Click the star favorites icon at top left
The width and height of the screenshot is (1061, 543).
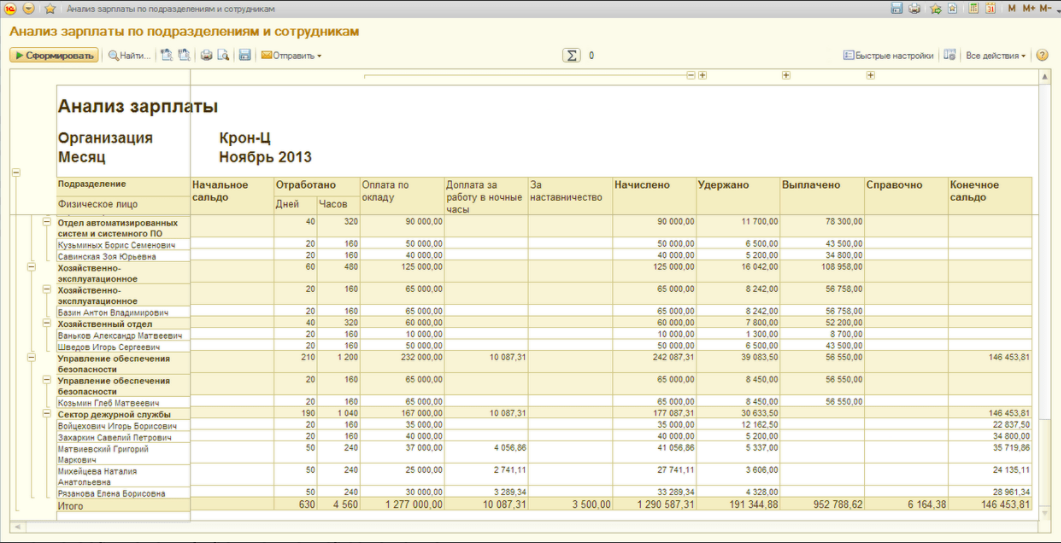[x=48, y=8]
